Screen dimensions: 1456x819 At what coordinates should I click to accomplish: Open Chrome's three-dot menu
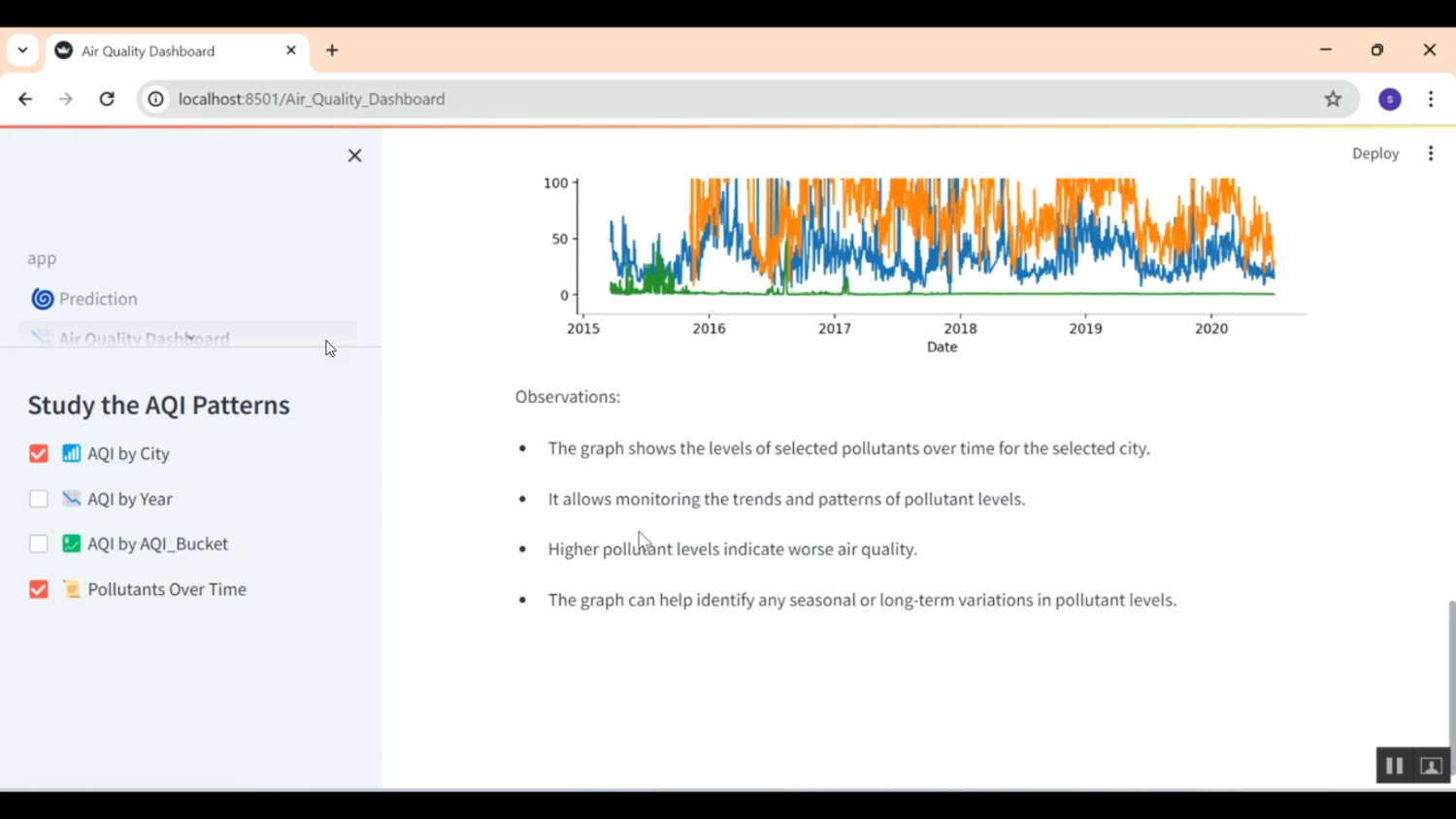point(1431,99)
